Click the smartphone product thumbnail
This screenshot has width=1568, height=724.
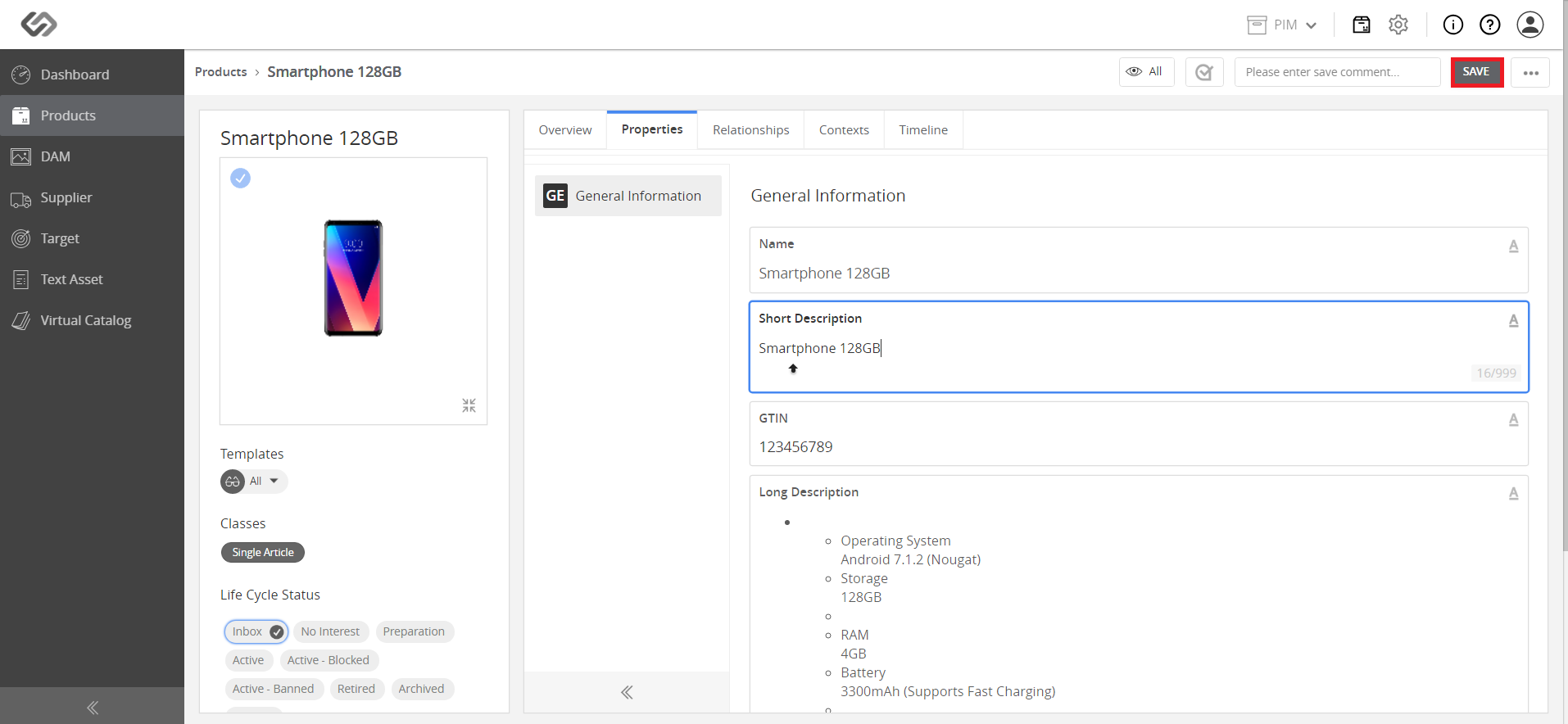pos(353,278)
